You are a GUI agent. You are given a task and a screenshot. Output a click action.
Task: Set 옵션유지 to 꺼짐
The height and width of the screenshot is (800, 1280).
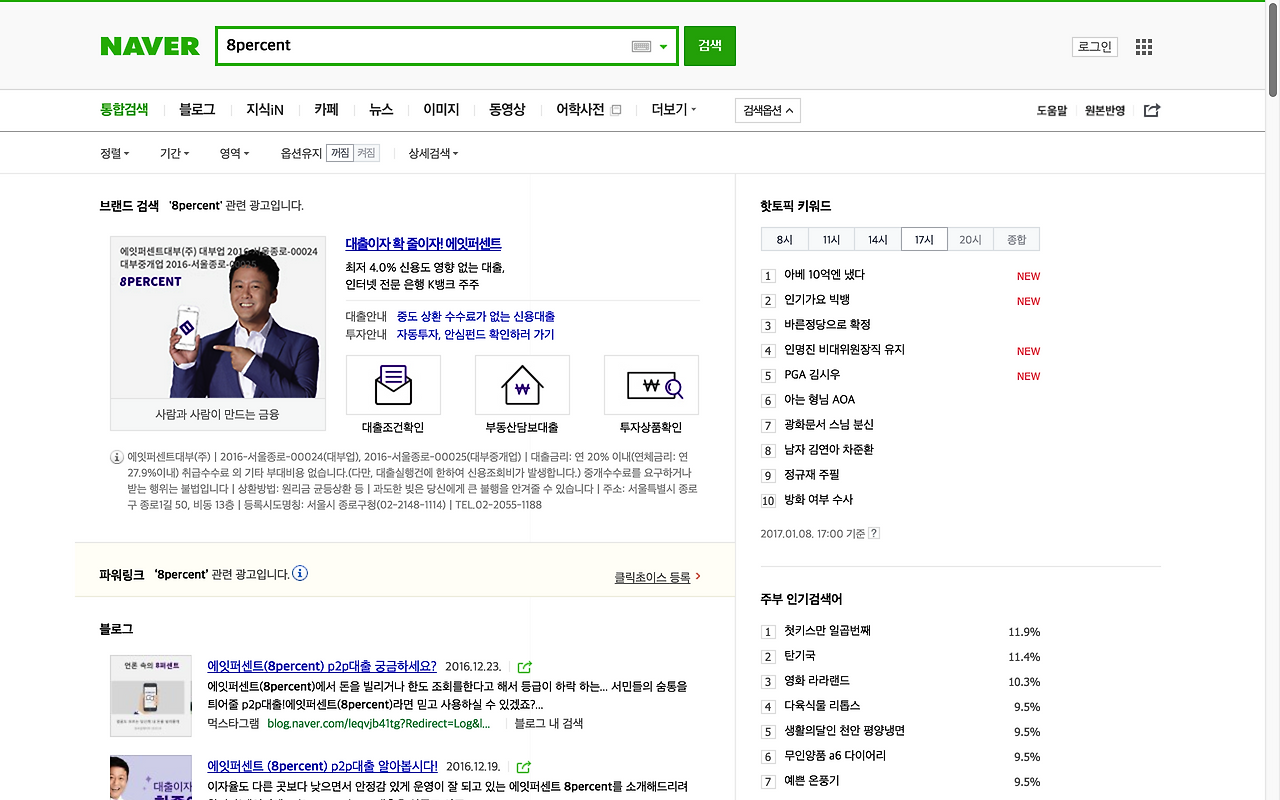340,153
